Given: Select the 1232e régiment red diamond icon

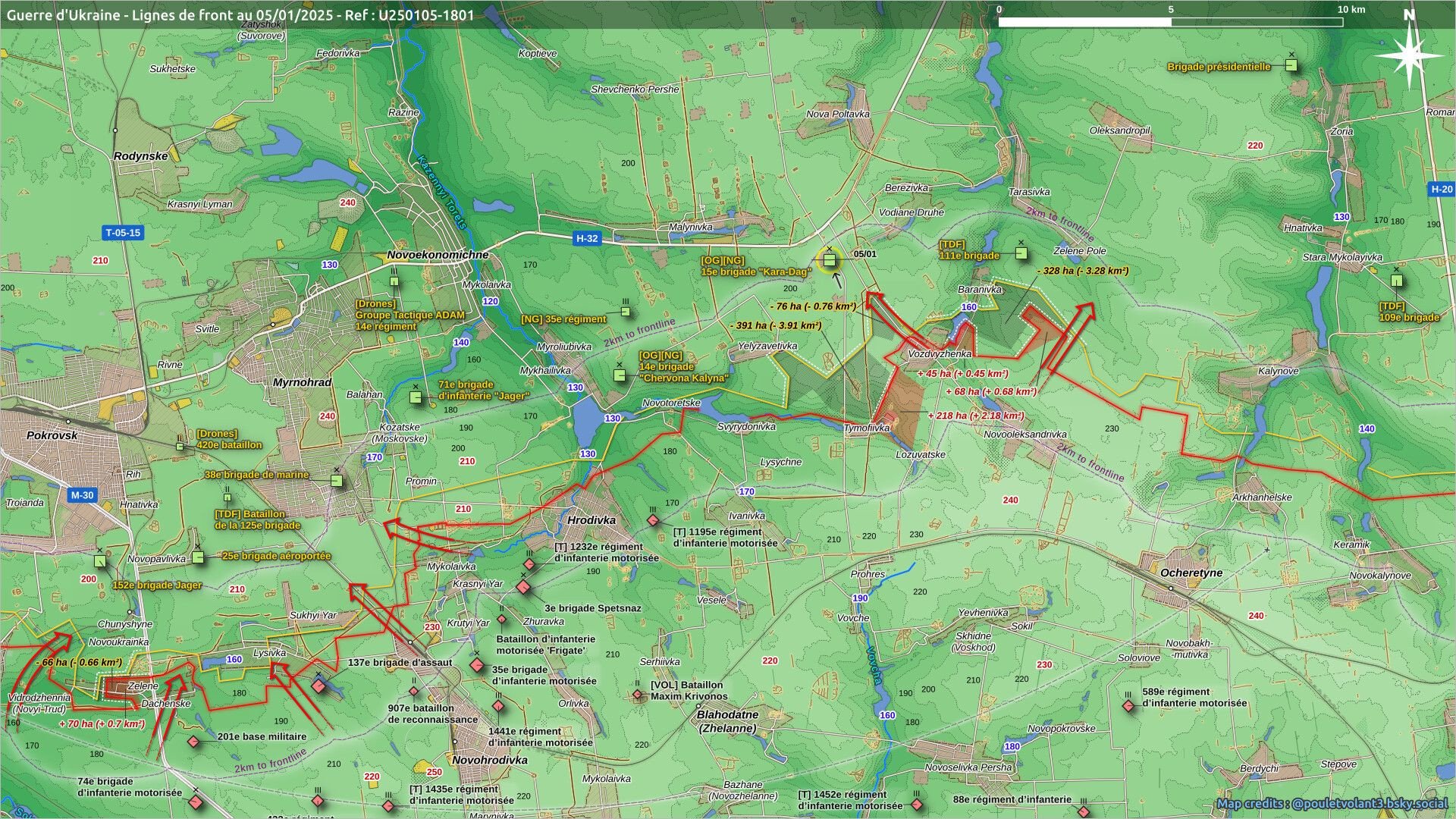Looking at the screenshot, I should tap(529, 564).
